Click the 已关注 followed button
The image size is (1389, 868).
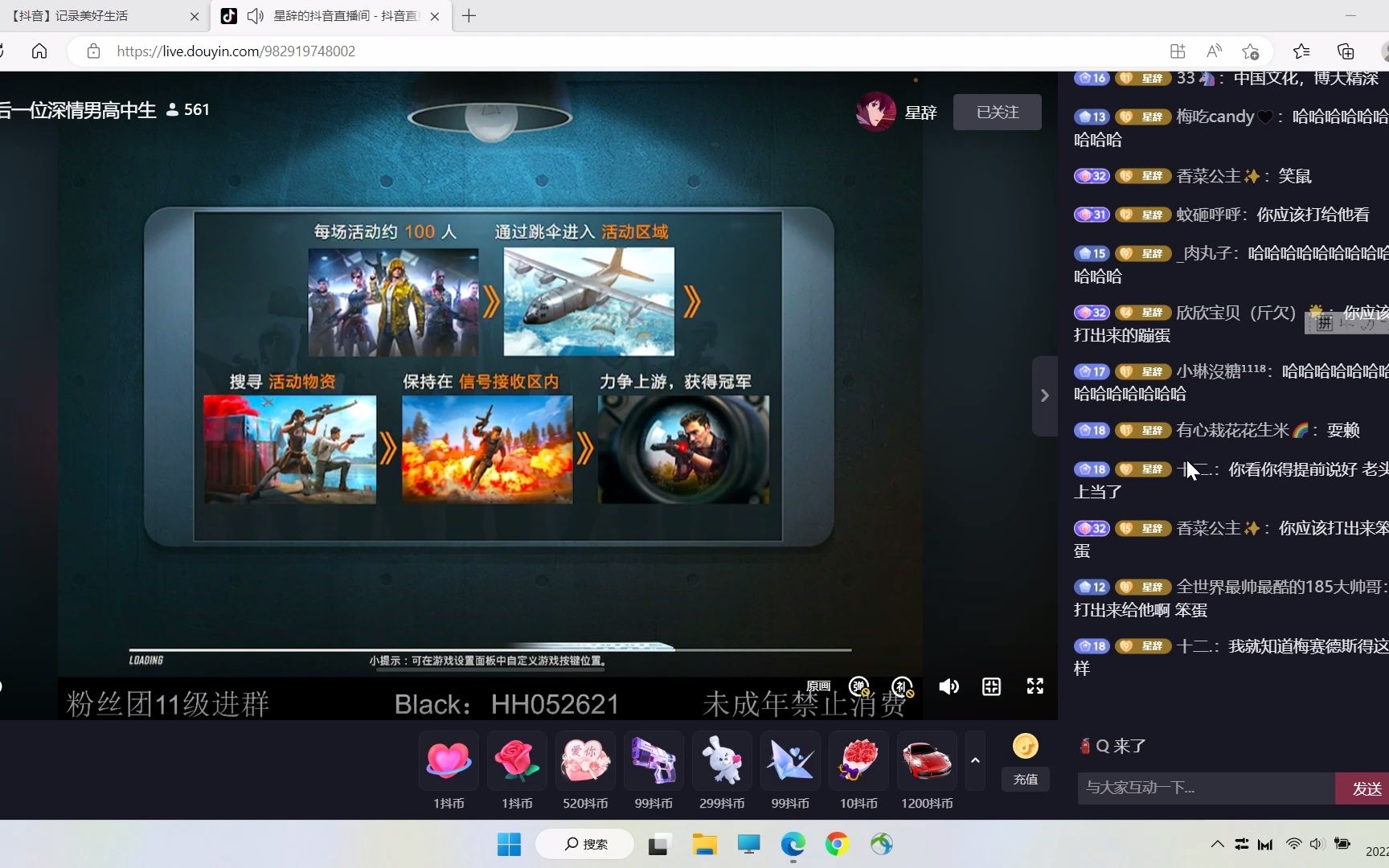point(998,113)
